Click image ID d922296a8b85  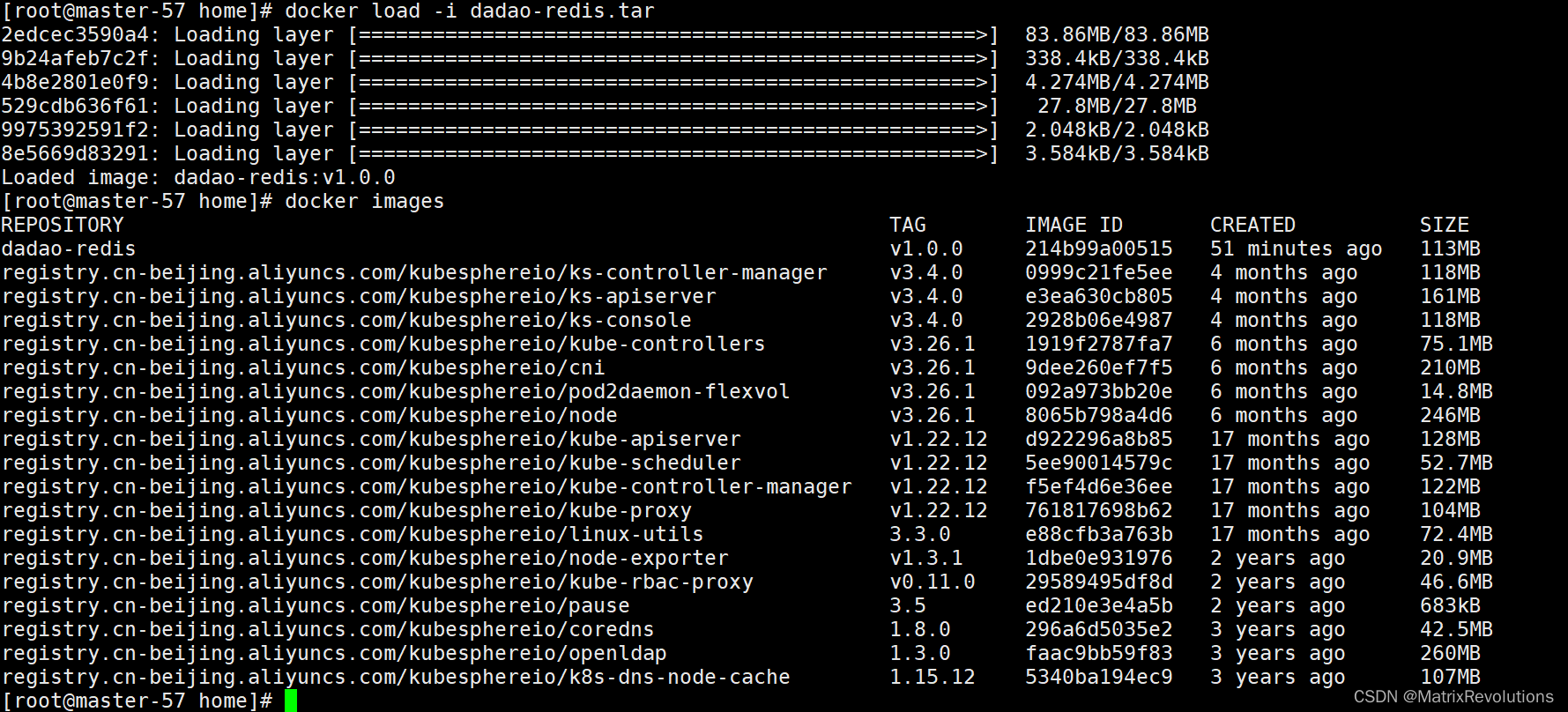(1098, 440)
